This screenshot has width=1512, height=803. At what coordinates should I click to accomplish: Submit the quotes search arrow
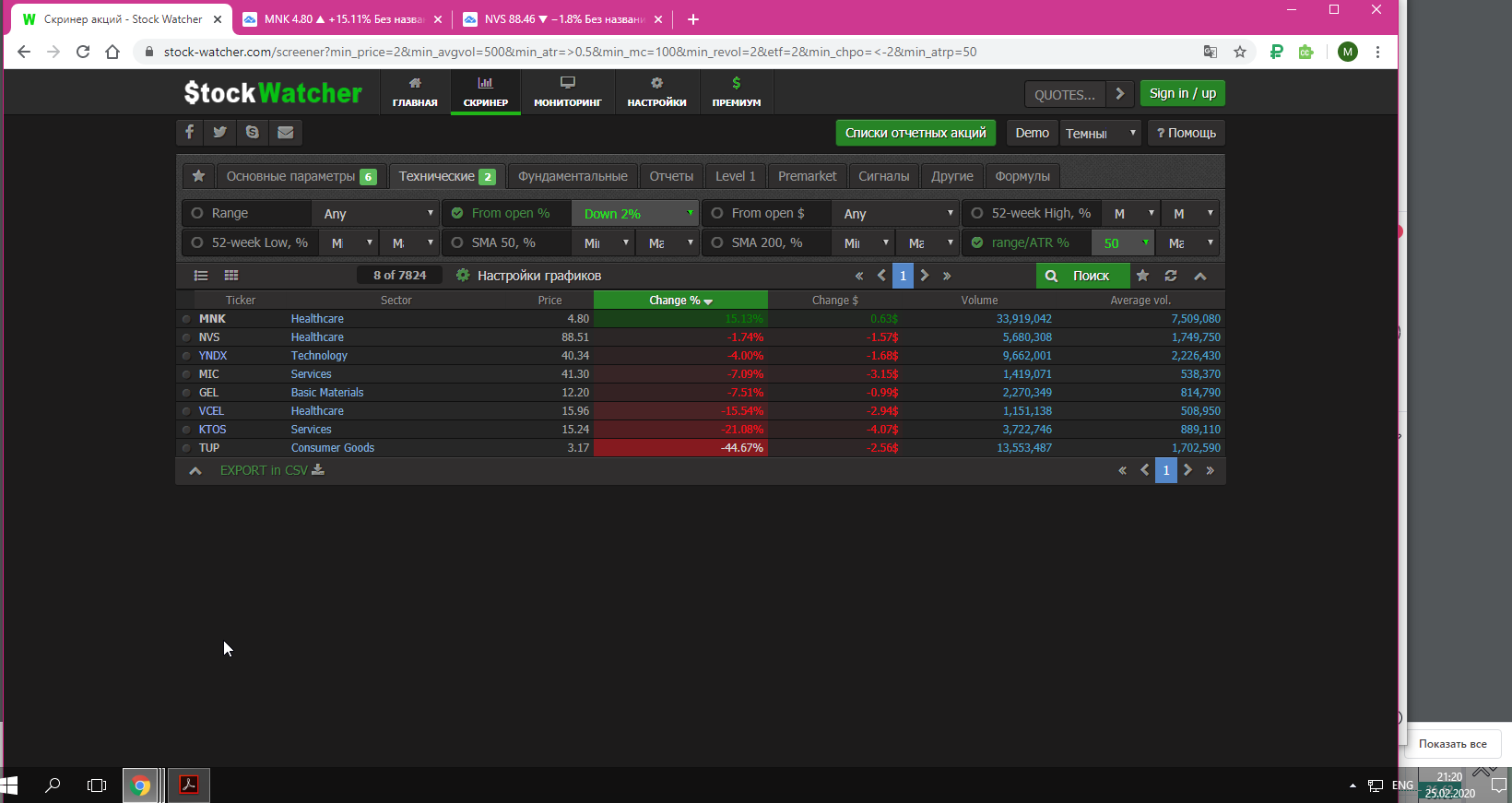coord(1120,94)
